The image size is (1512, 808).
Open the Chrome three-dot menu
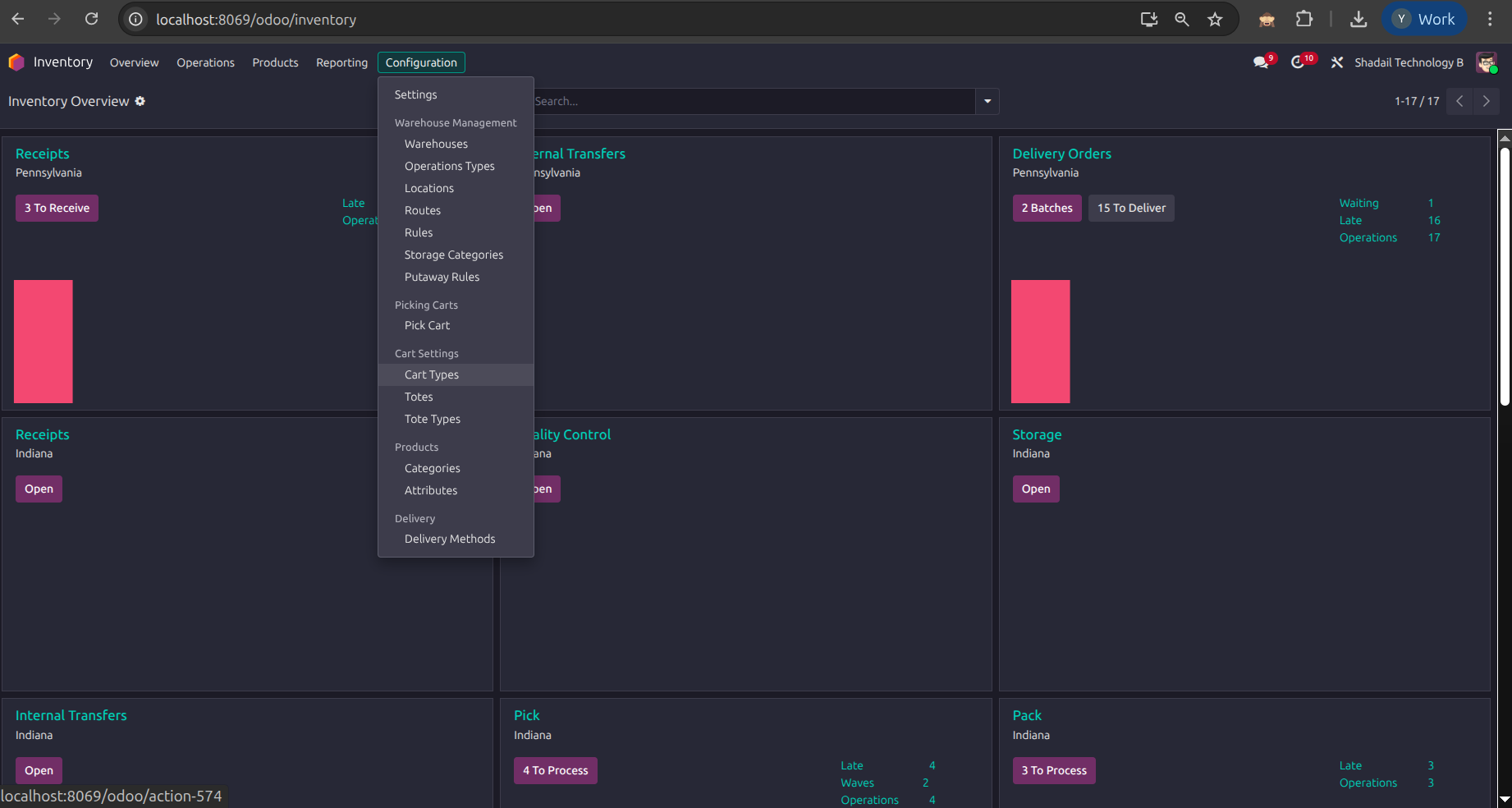pos(1490,19)
